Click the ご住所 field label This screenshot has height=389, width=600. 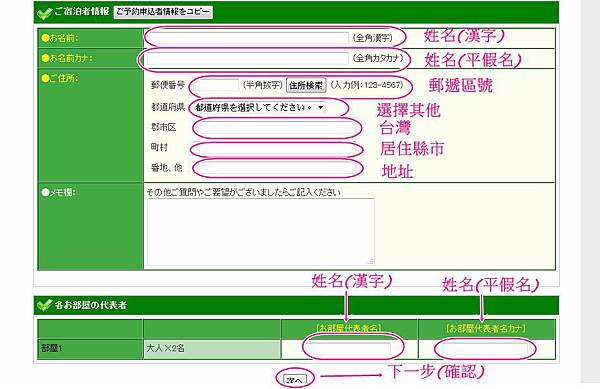pos(60,78)
